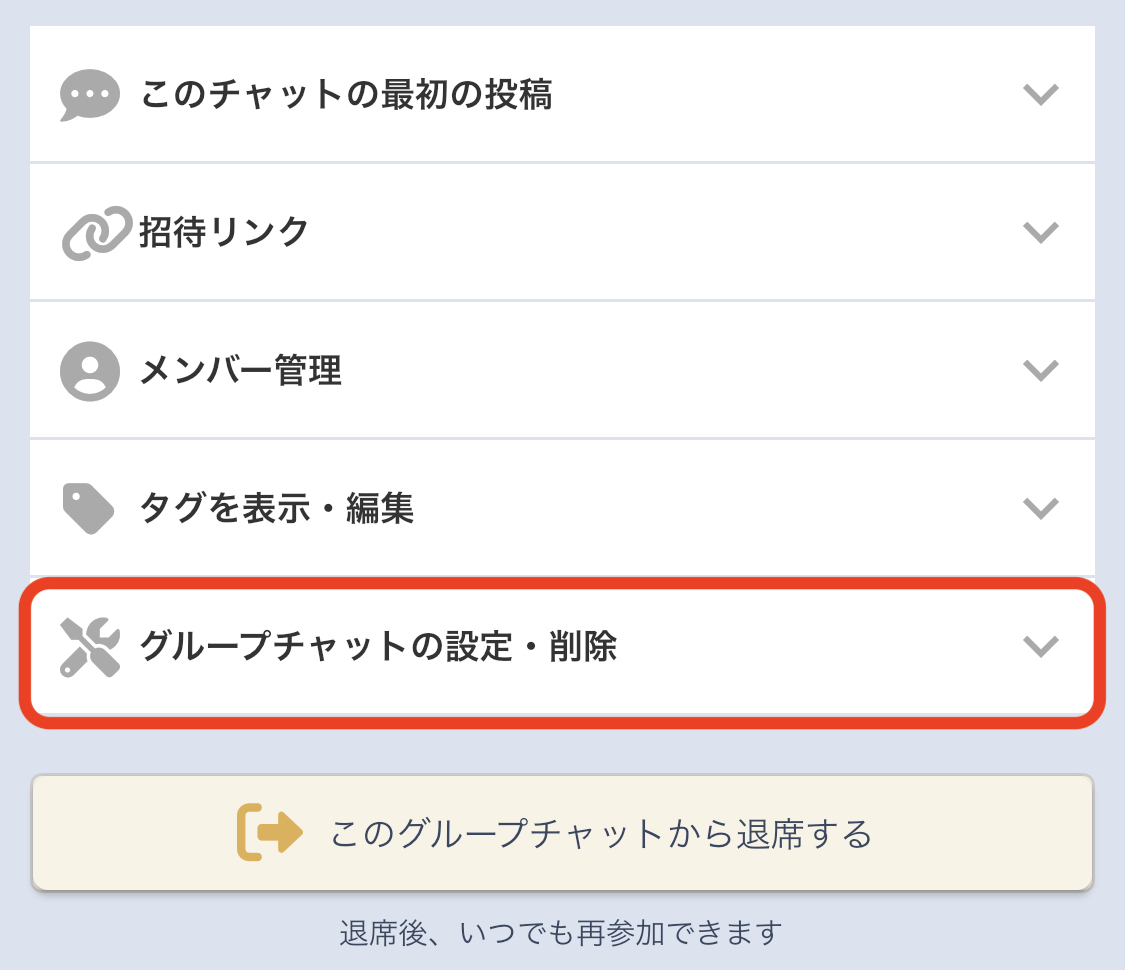This screenshot has width=1125, height=970.
Task: Open the メンバー管理 menu label
Action: [x=241, y=371]
